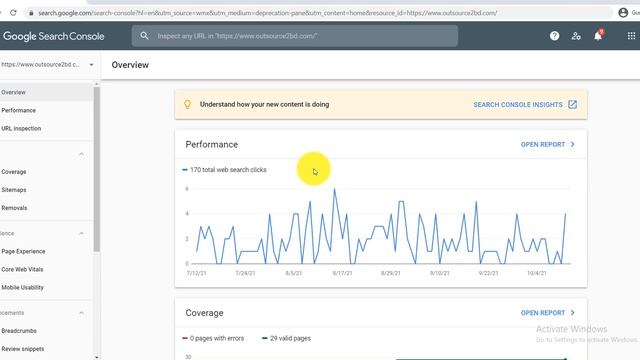Open the Help question mark icon
Screen dimensions: 640x360
(554, 36)
